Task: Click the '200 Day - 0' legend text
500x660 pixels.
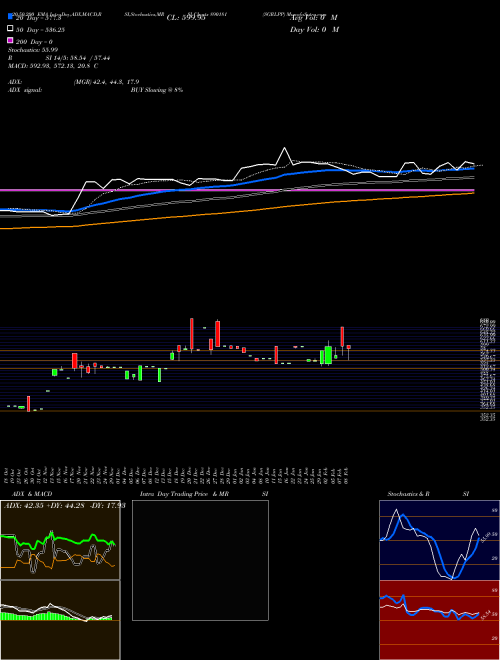Action: 34,42
